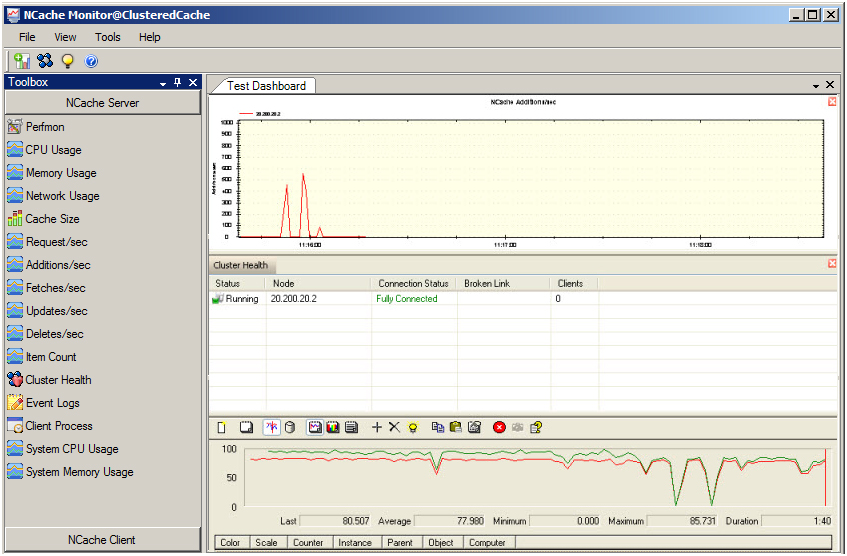Open Toolbox panel dropdown arrow
This screenshot has height=556, width=847.
coord(163,83)
